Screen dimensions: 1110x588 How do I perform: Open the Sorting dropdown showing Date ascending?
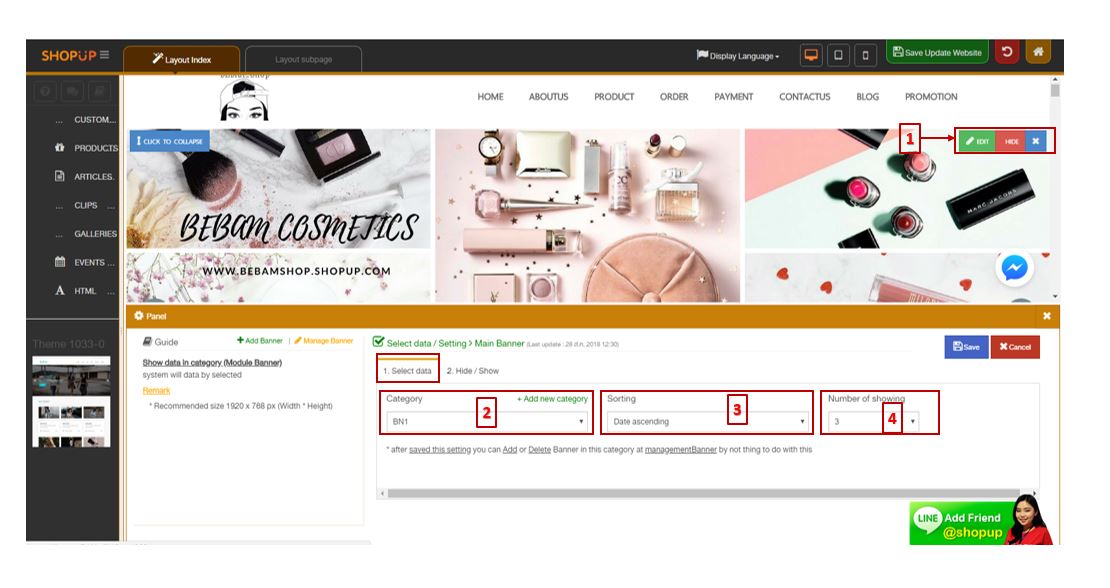coord(708,421)
